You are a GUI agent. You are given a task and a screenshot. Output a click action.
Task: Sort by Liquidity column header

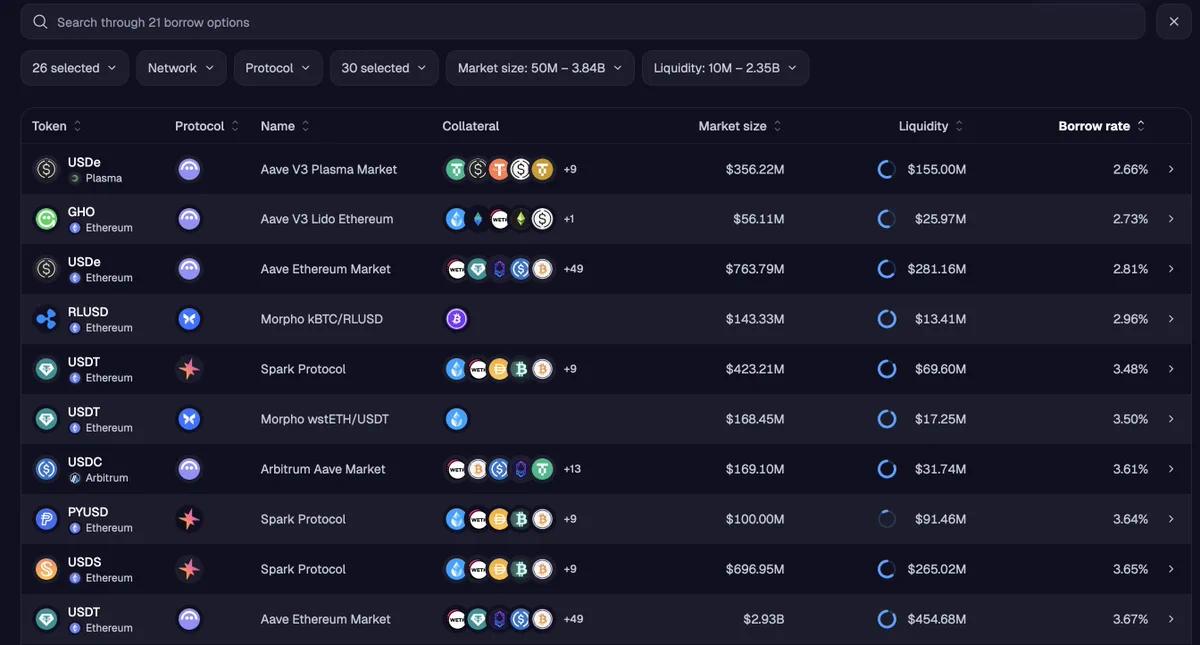[931, 126]
